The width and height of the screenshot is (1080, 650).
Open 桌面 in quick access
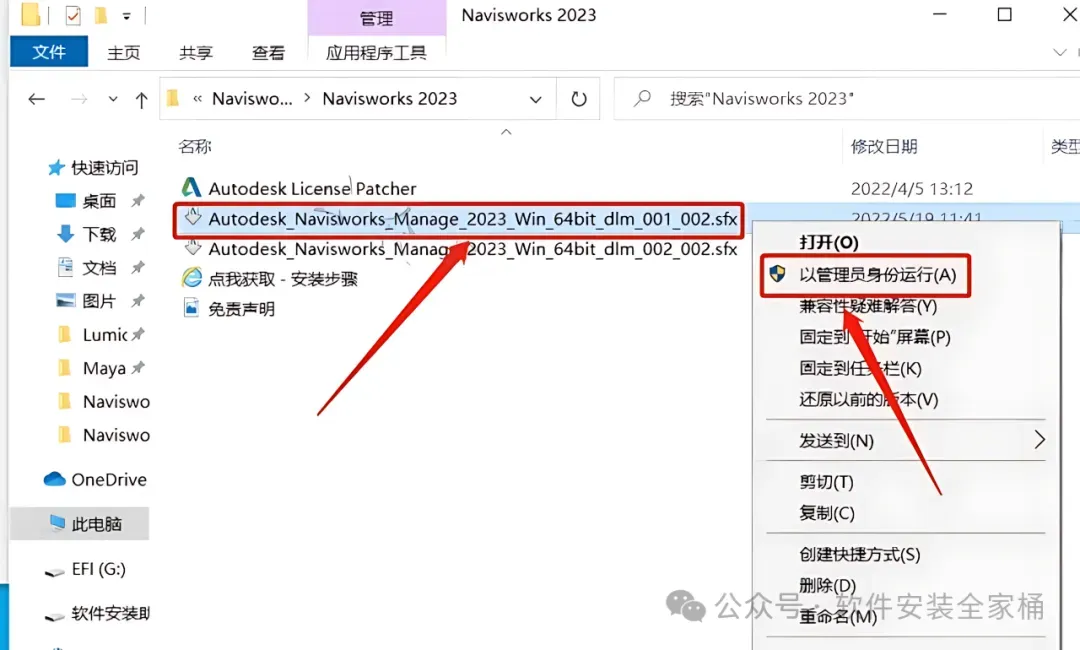pos(99,200)
